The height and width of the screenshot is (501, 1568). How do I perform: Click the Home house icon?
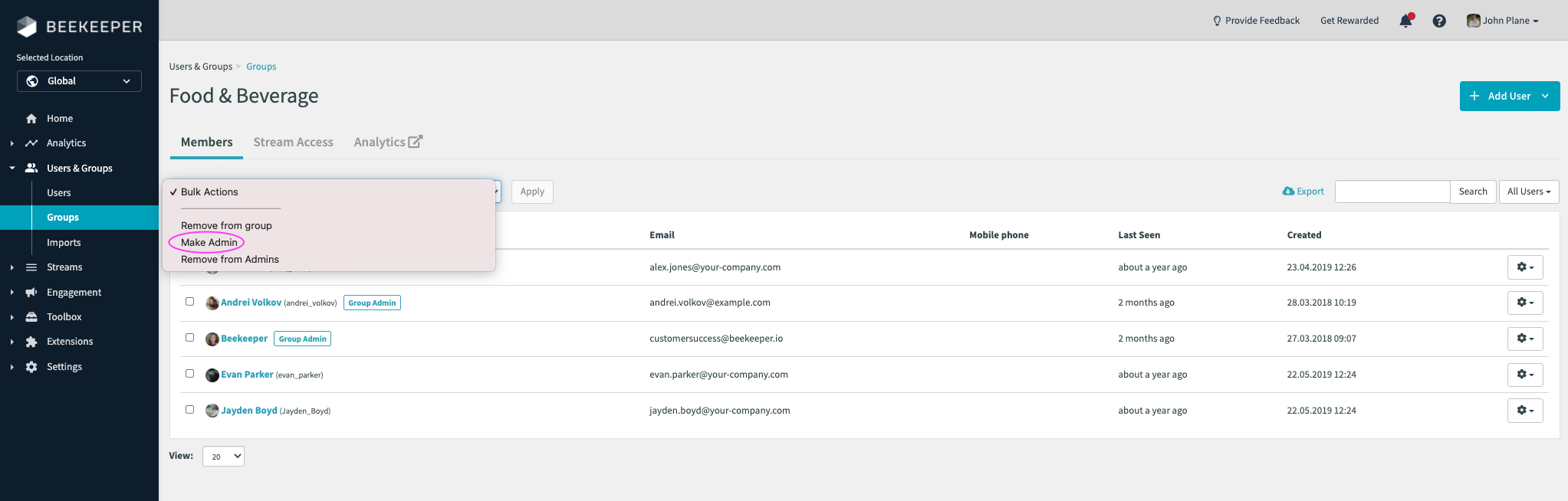[x=31, y=119]
